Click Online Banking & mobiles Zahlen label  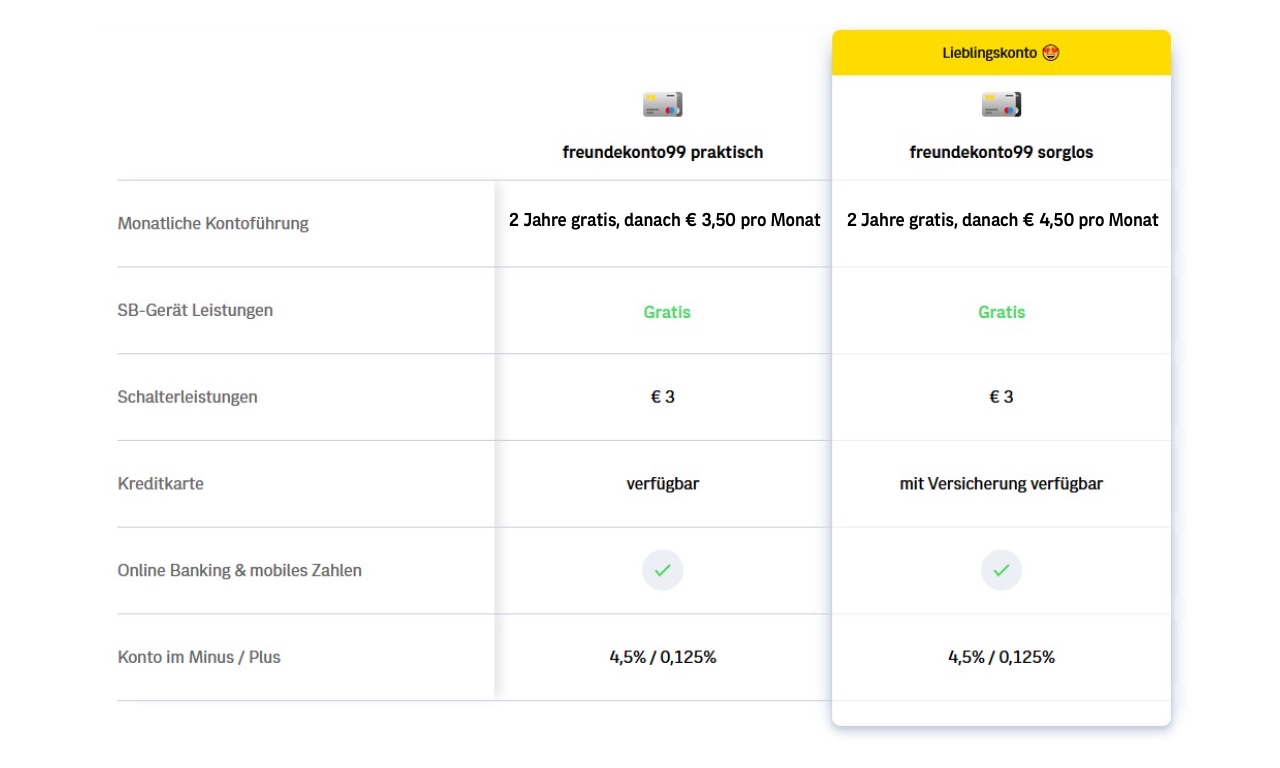tap(240, 570)
